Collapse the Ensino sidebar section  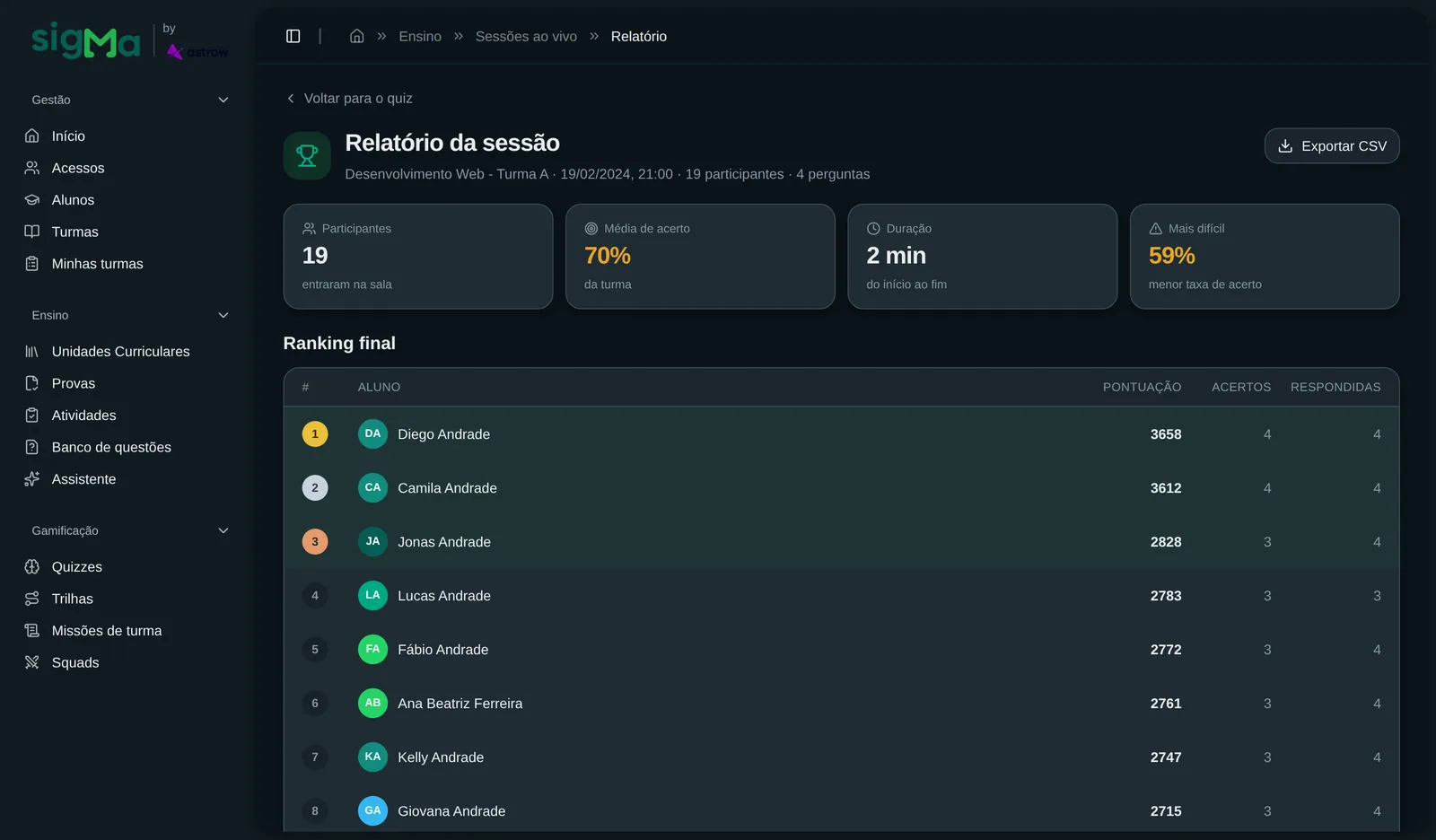[x=130, y=315]
